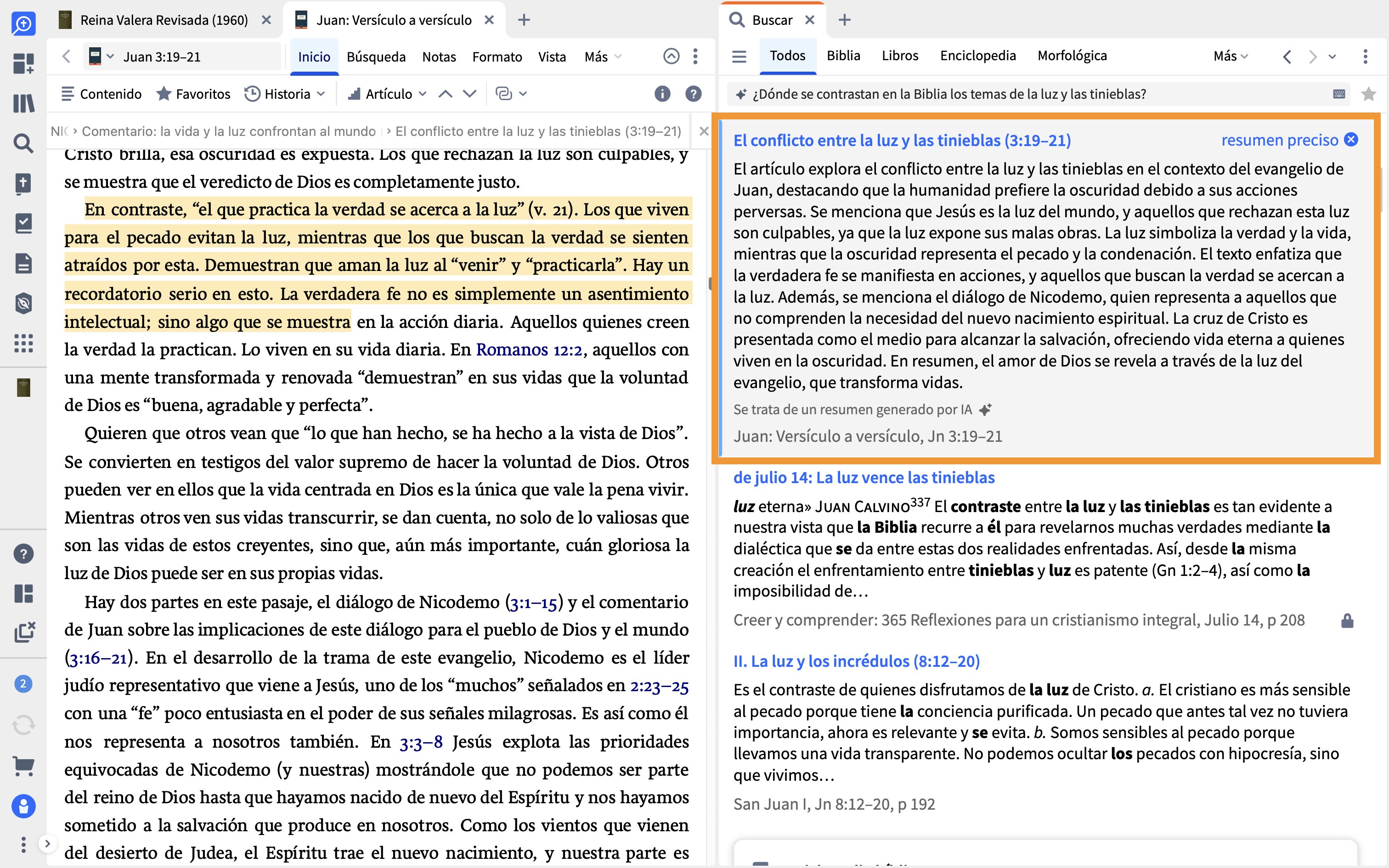Select the Libros search type
The width and height of the screenshot is (1389, 868).
point(900,56)
